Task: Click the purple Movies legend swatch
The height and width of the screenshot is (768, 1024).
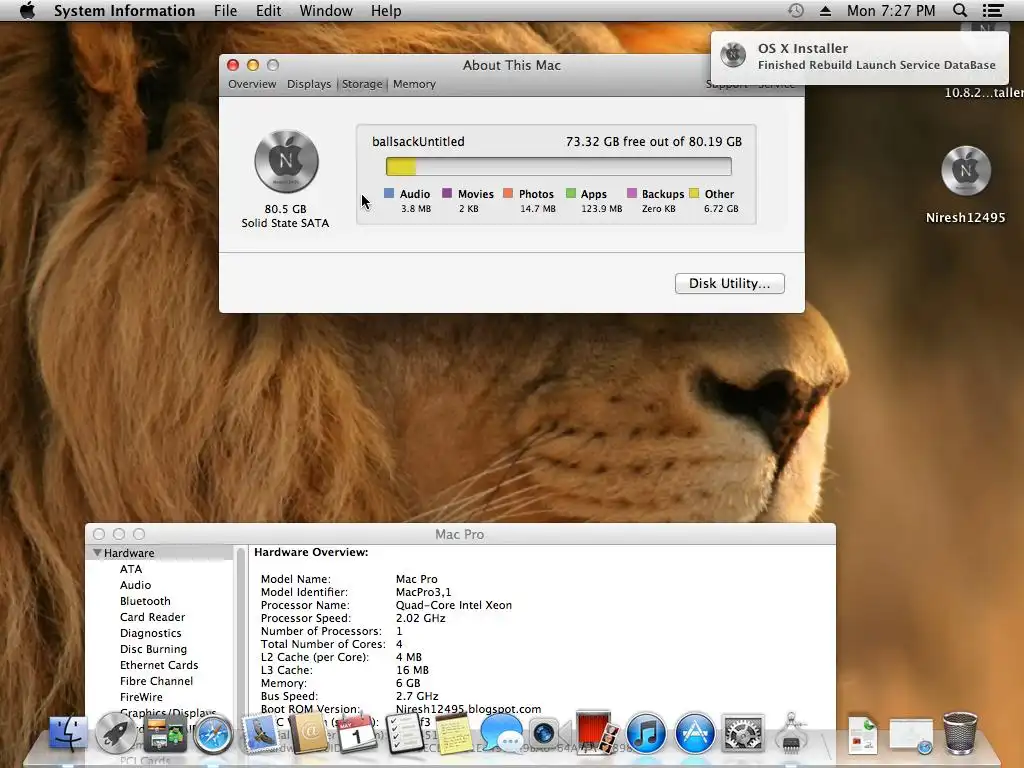Action: (x=447, y=193)
